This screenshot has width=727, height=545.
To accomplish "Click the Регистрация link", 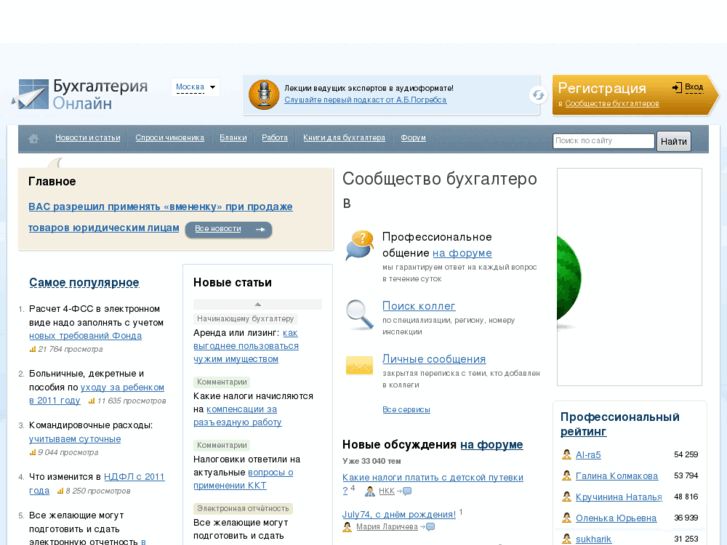I will coord(602,88).
